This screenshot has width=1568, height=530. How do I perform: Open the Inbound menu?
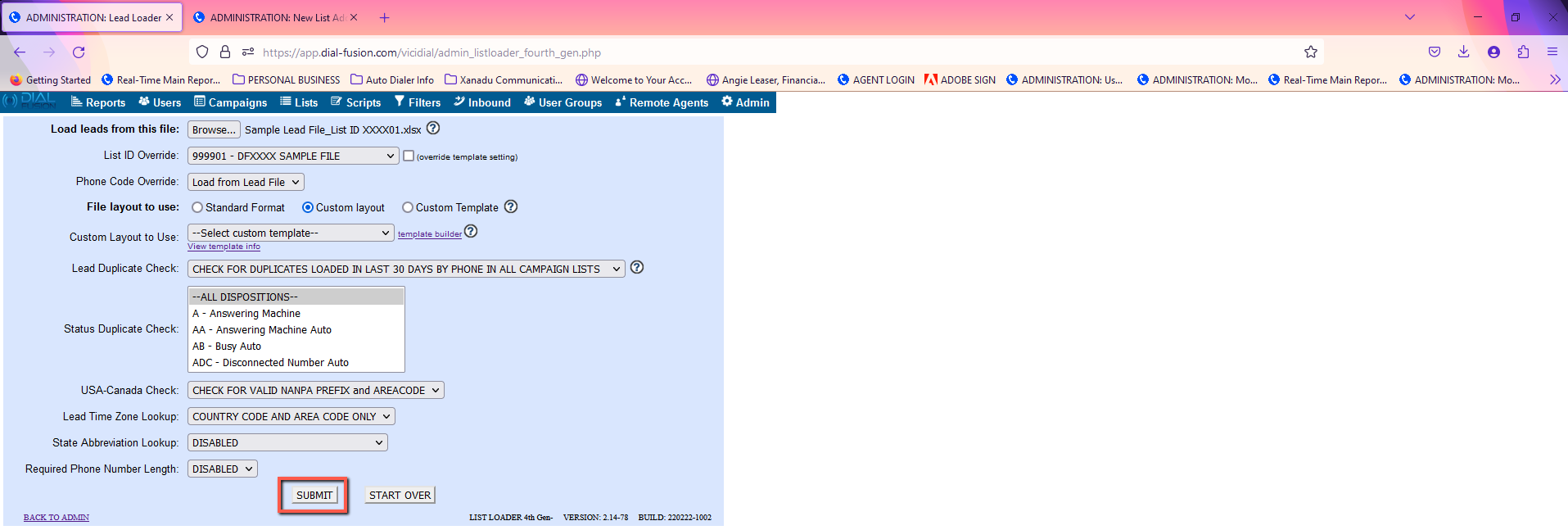[x=482, y=102]
